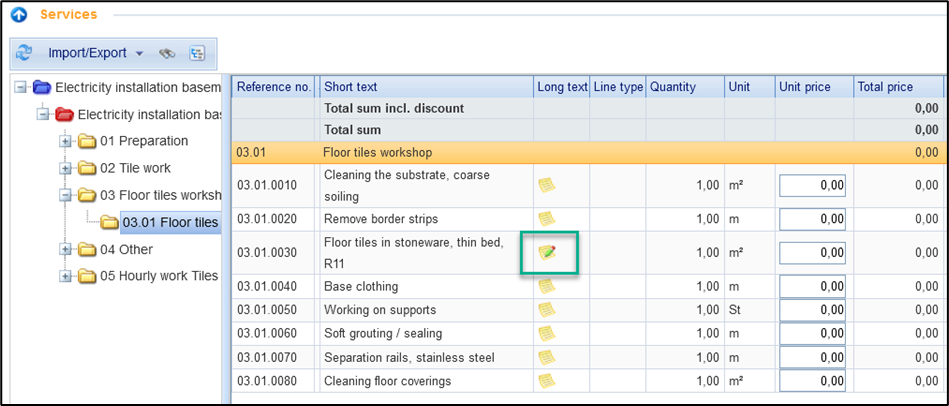The height and width of the screenshot is (406, 949).
Task: Open long text note for Cleaning the substrate
Action: coord(547,184)
